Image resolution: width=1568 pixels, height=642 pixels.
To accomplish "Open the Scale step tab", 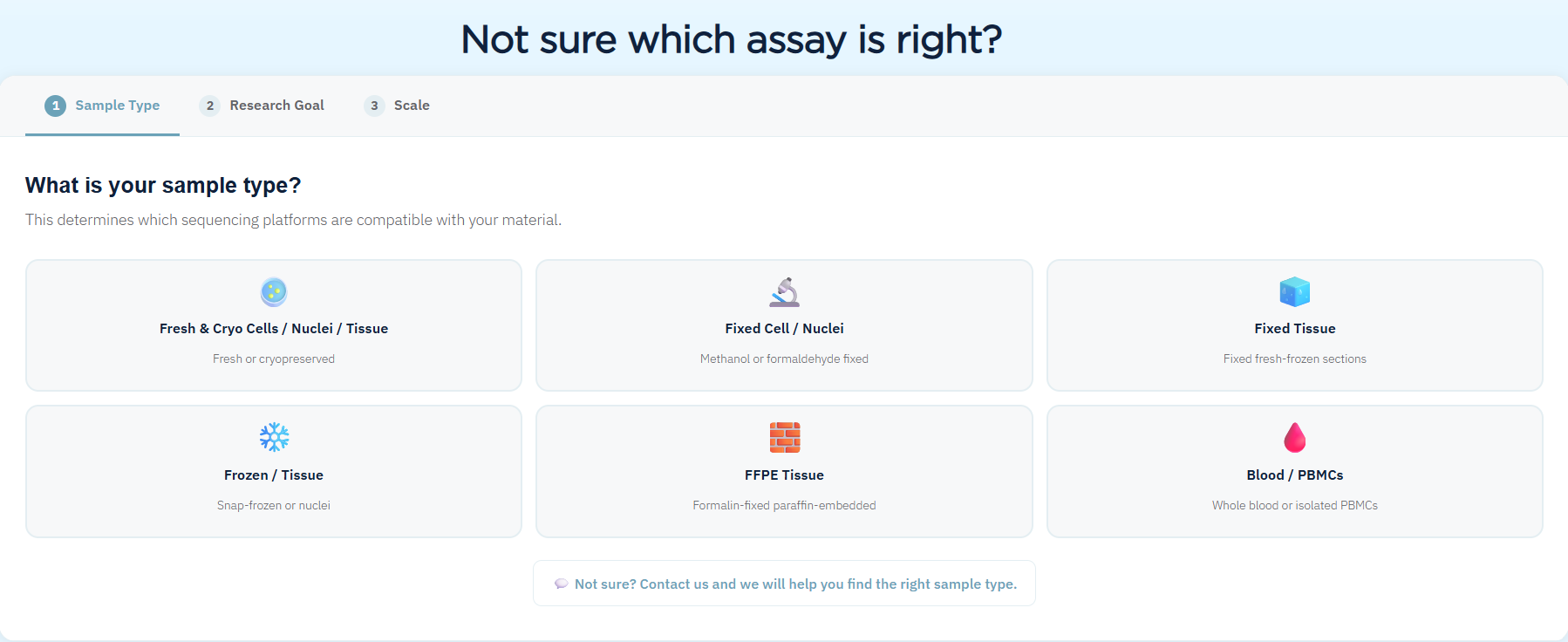I will tap(397, 106).
